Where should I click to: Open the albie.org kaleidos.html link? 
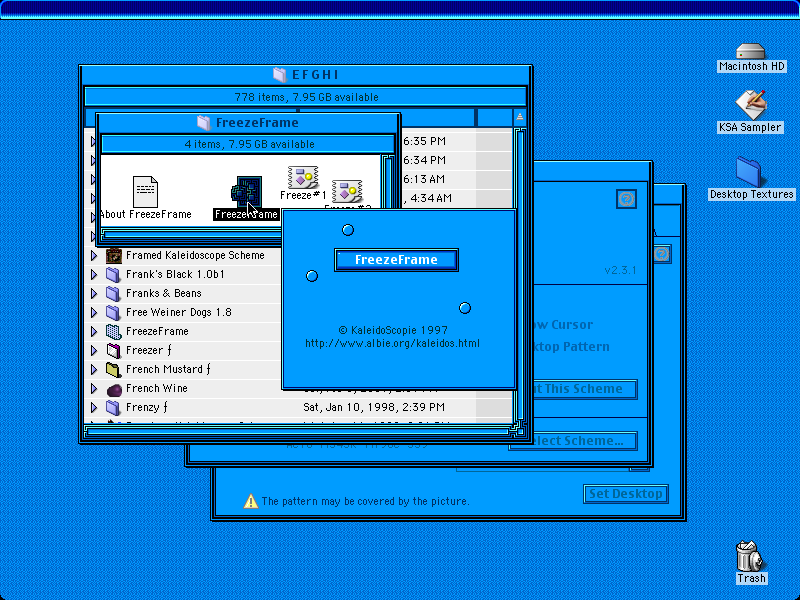[392, 343]
